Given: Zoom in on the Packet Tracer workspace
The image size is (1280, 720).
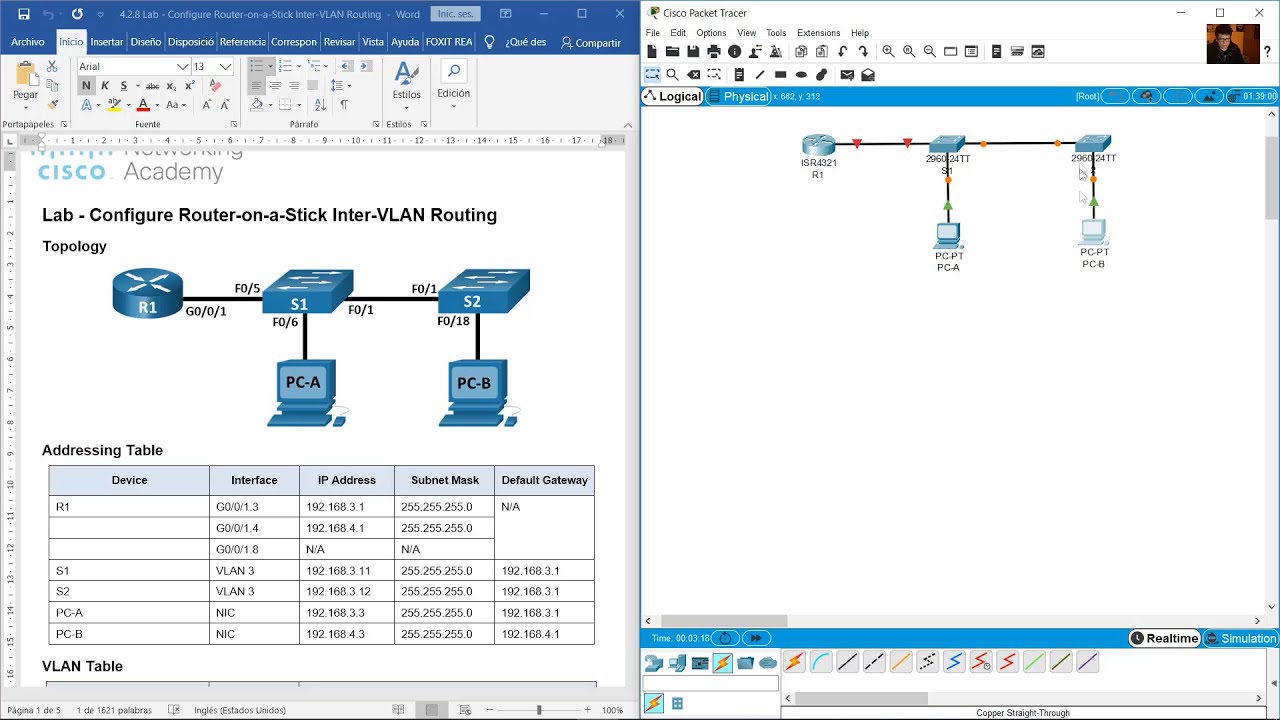Looking at the screenshot, I should point(888,51).
